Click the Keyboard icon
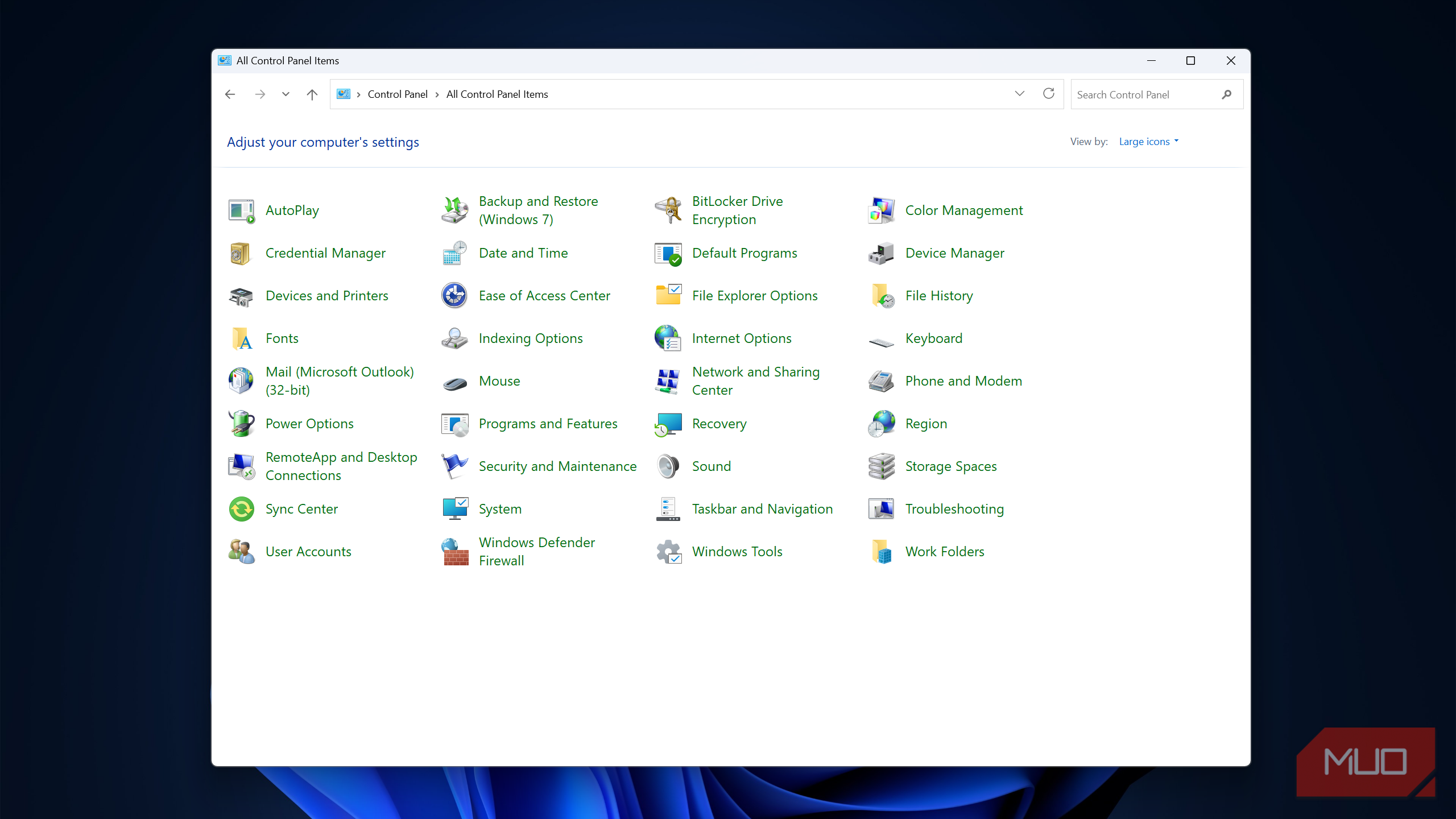The width and height of the screenshot is (1456, 819). [x=881, y=341]
